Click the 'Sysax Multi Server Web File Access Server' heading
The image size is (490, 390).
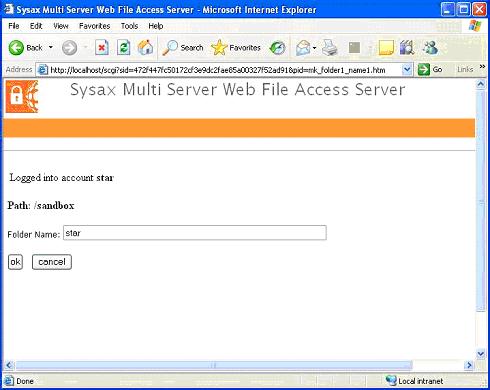238,89
